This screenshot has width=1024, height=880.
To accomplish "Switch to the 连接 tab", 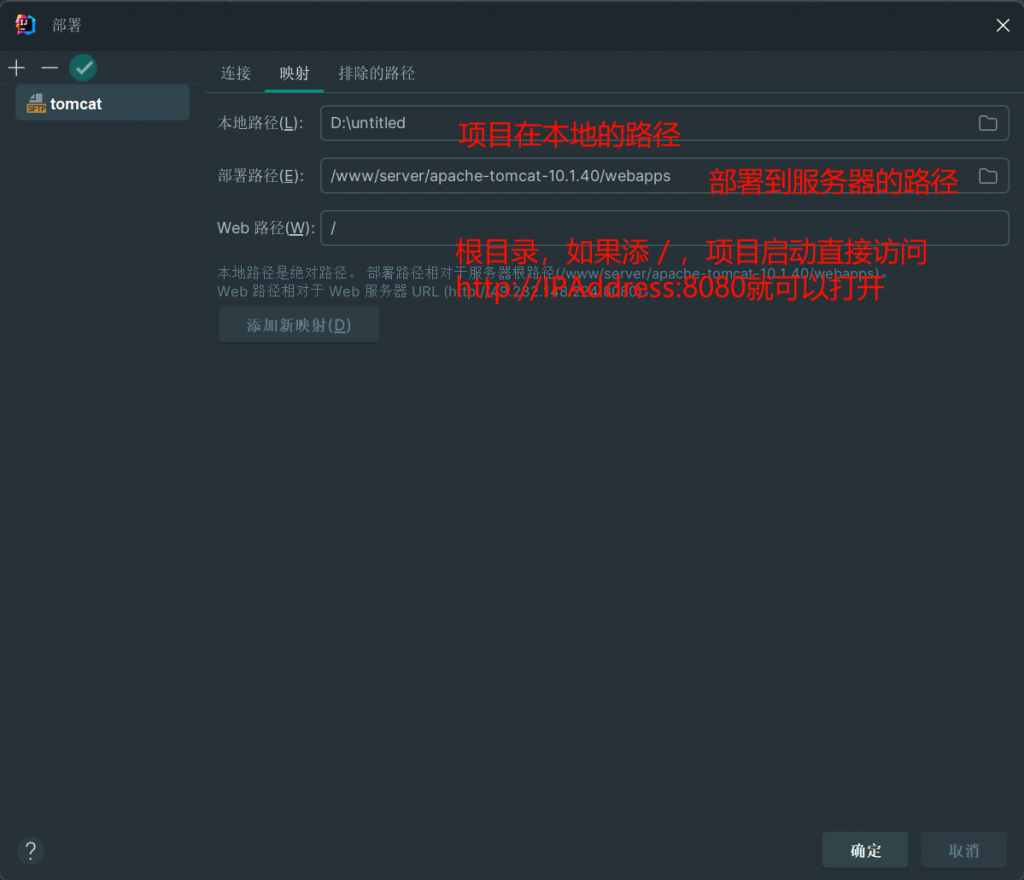I will [x=236, y=73].
